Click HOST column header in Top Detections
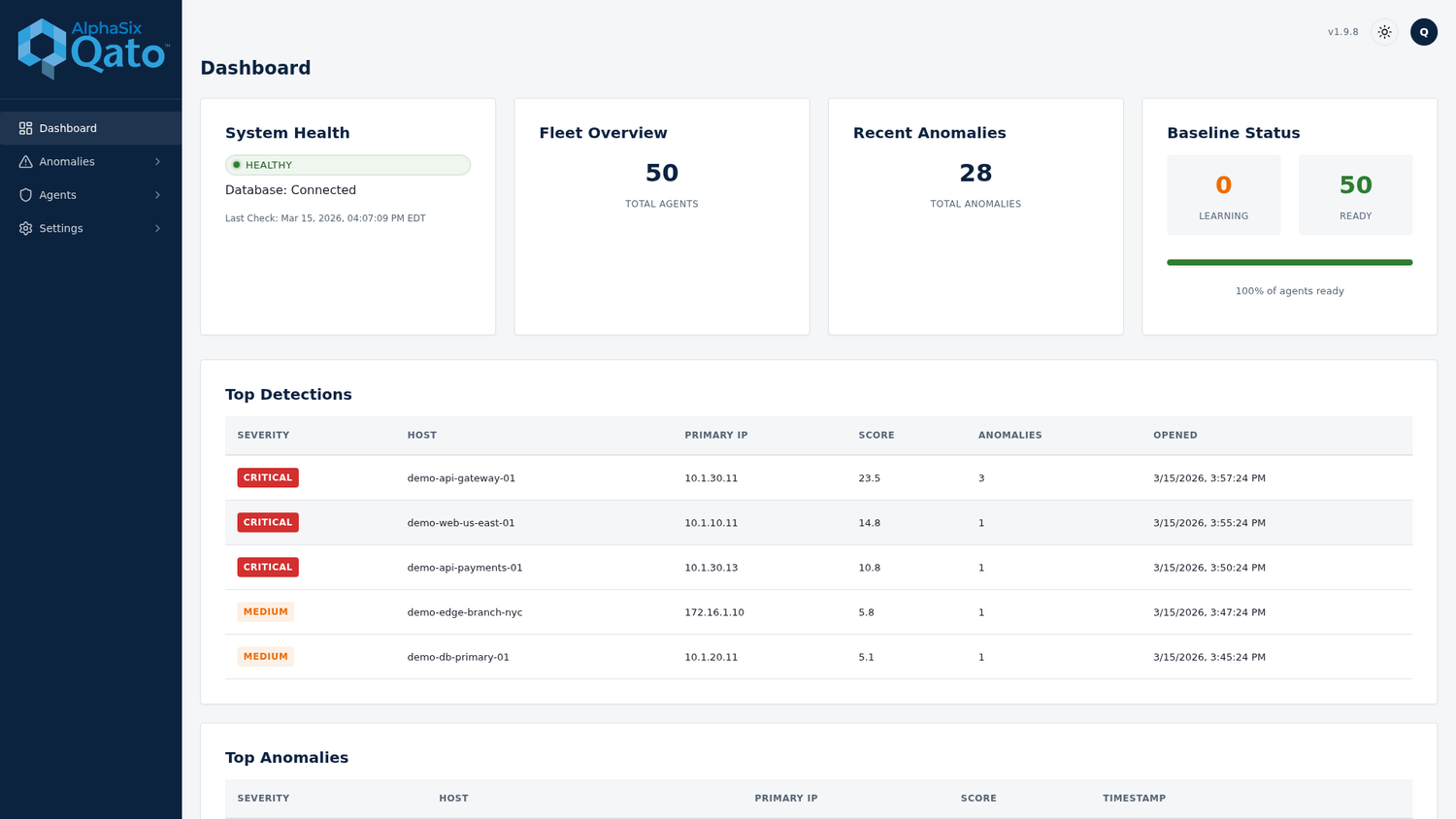Image resolution: width=1456 pixels, height=819 pixels. coord(421,435)
